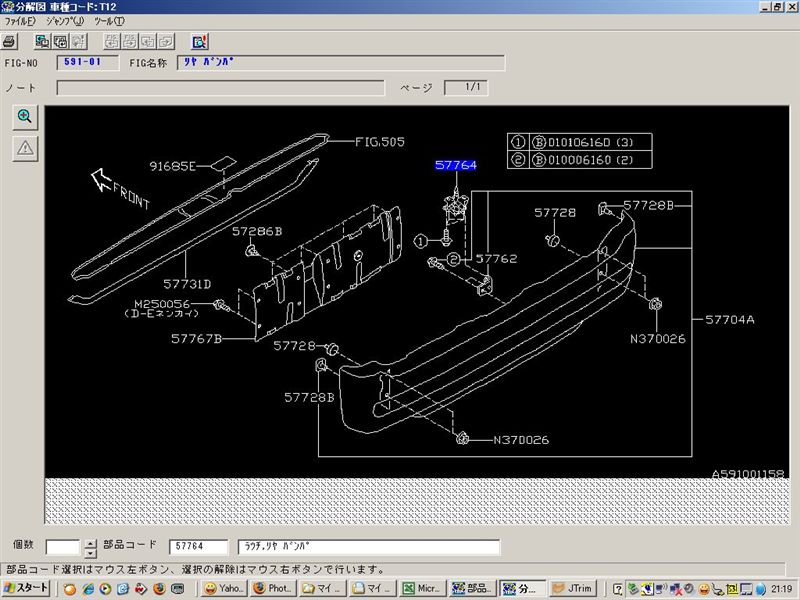Click the grayed next page button
The height and width of the screenshot is (600, 800).
pyautogui.click(x=166, y=42)
